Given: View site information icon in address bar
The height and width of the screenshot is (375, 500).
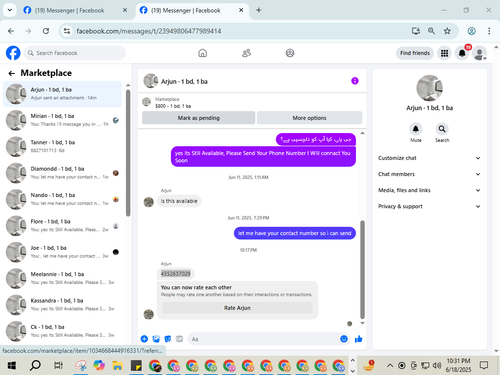Looking at the screenshot, I should pyautogui.click(x=67, y=31).
